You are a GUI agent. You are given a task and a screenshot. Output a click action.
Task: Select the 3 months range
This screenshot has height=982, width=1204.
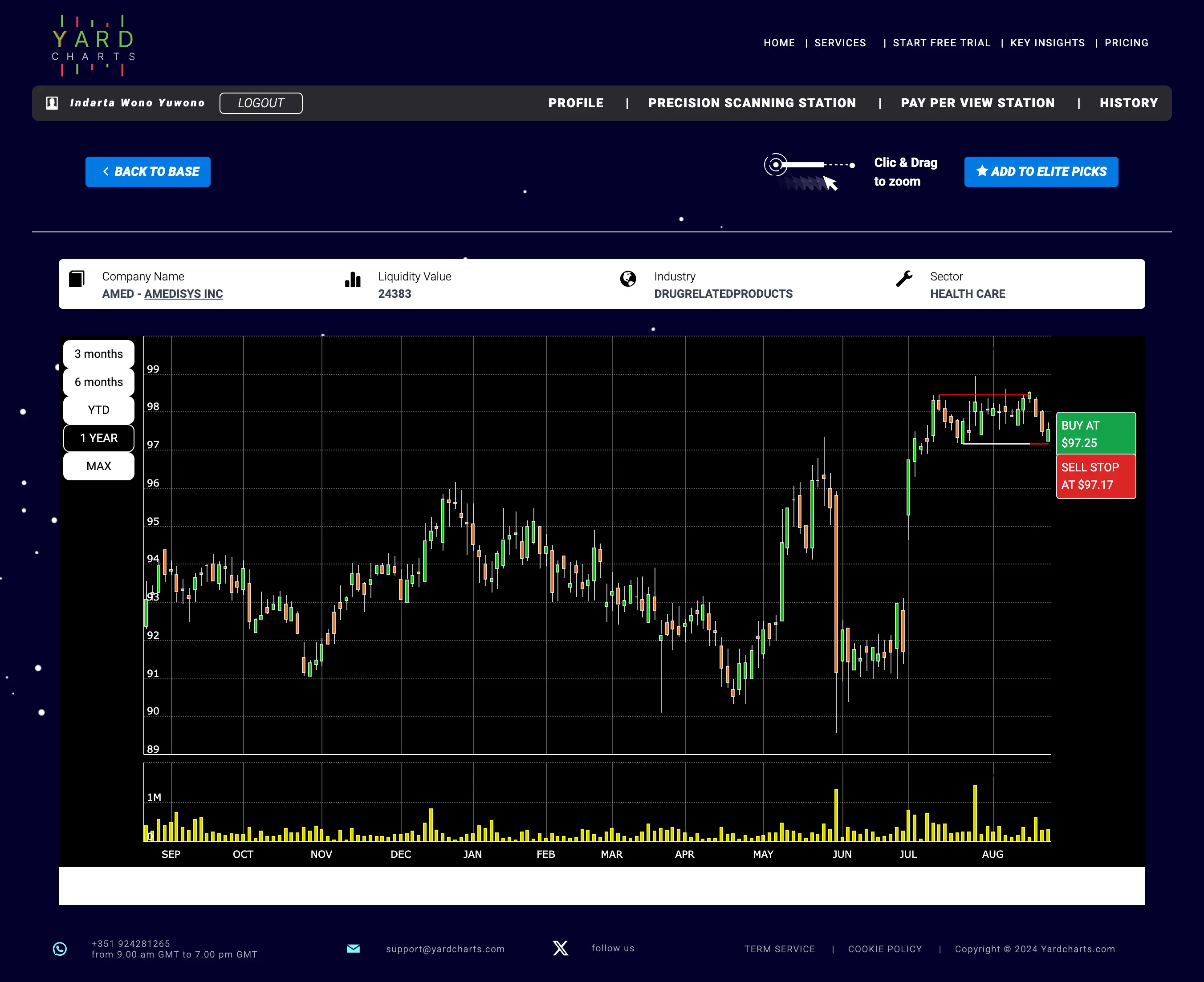[x=98, y=354]
